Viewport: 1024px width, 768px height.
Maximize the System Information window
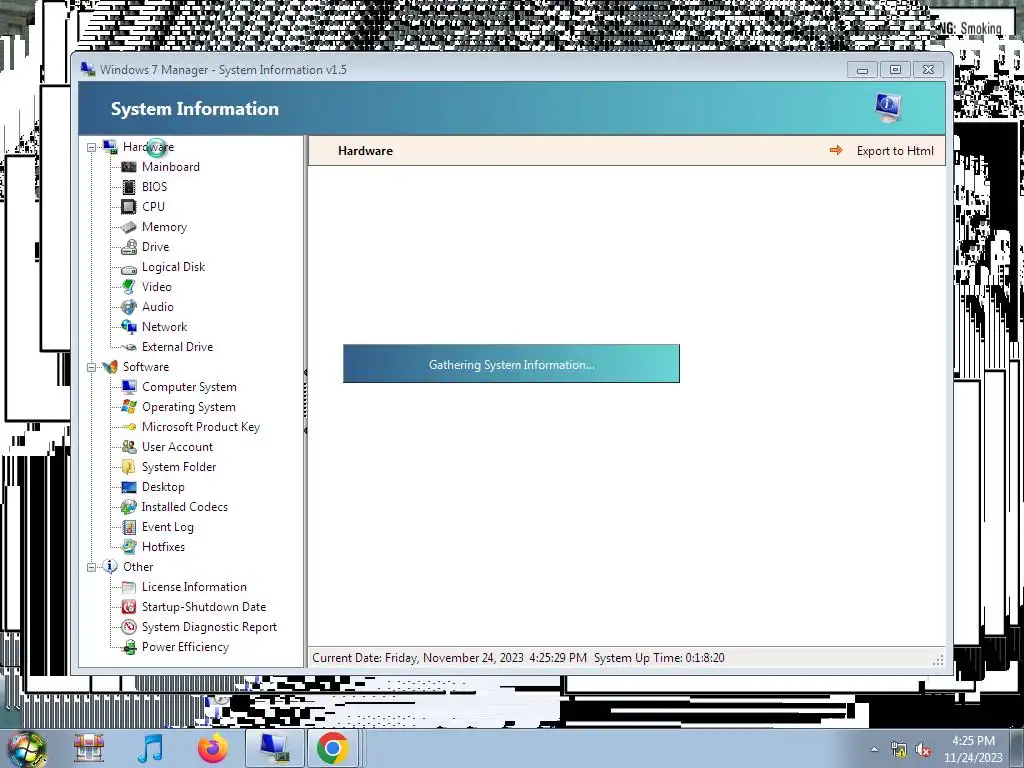click(895, 70)
